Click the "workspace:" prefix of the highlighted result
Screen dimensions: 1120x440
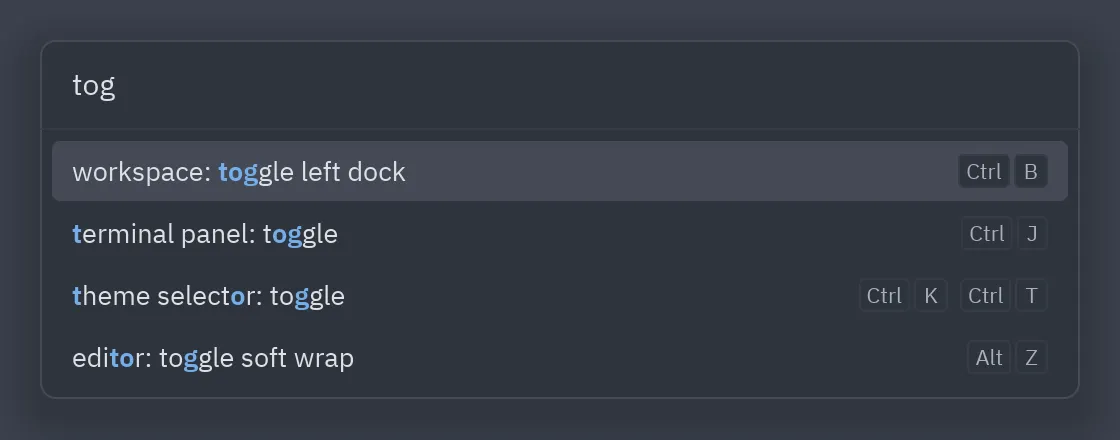(141, 173)
